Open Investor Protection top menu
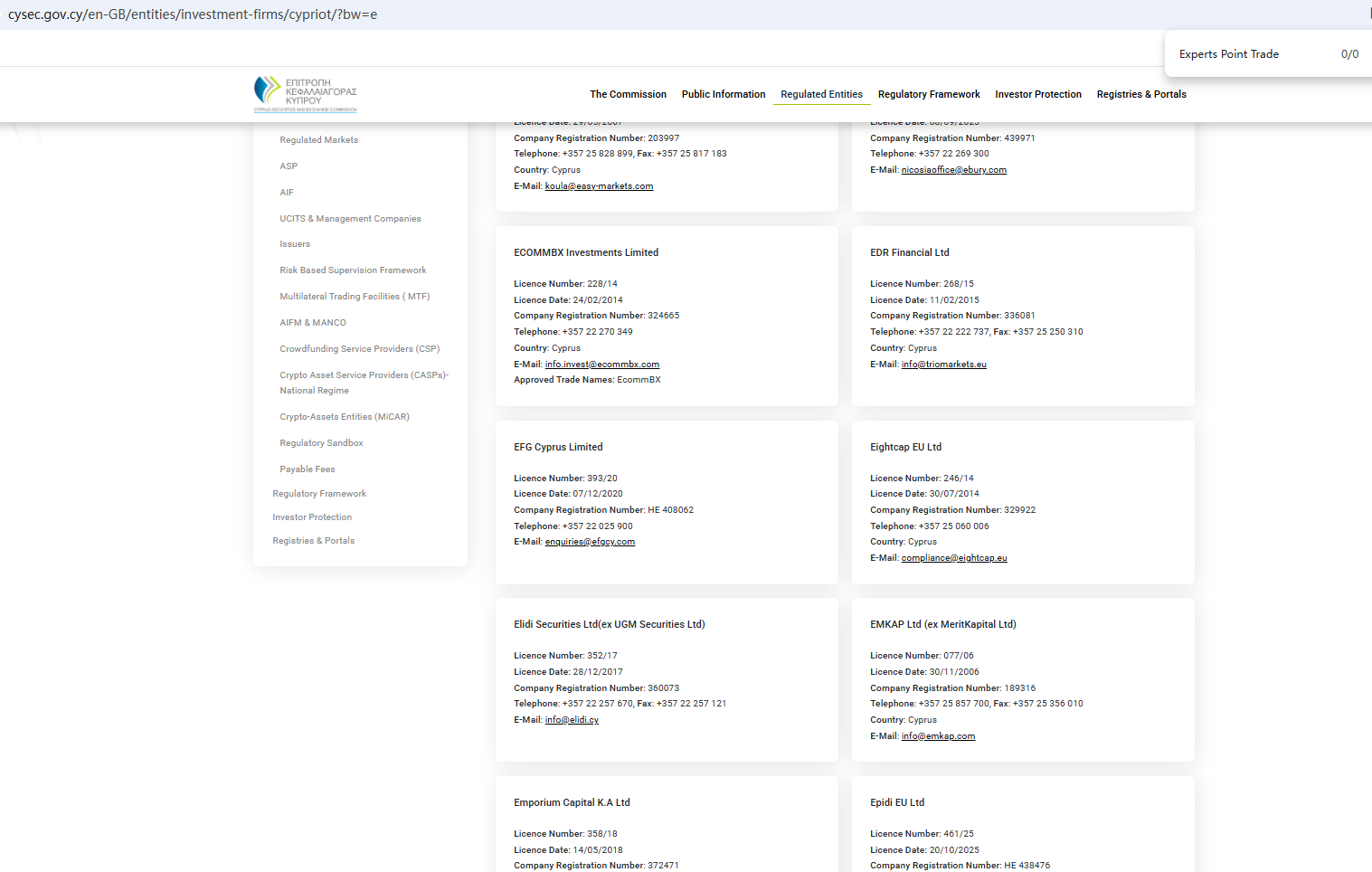 pyautogui.click(x=1037, y=94)
